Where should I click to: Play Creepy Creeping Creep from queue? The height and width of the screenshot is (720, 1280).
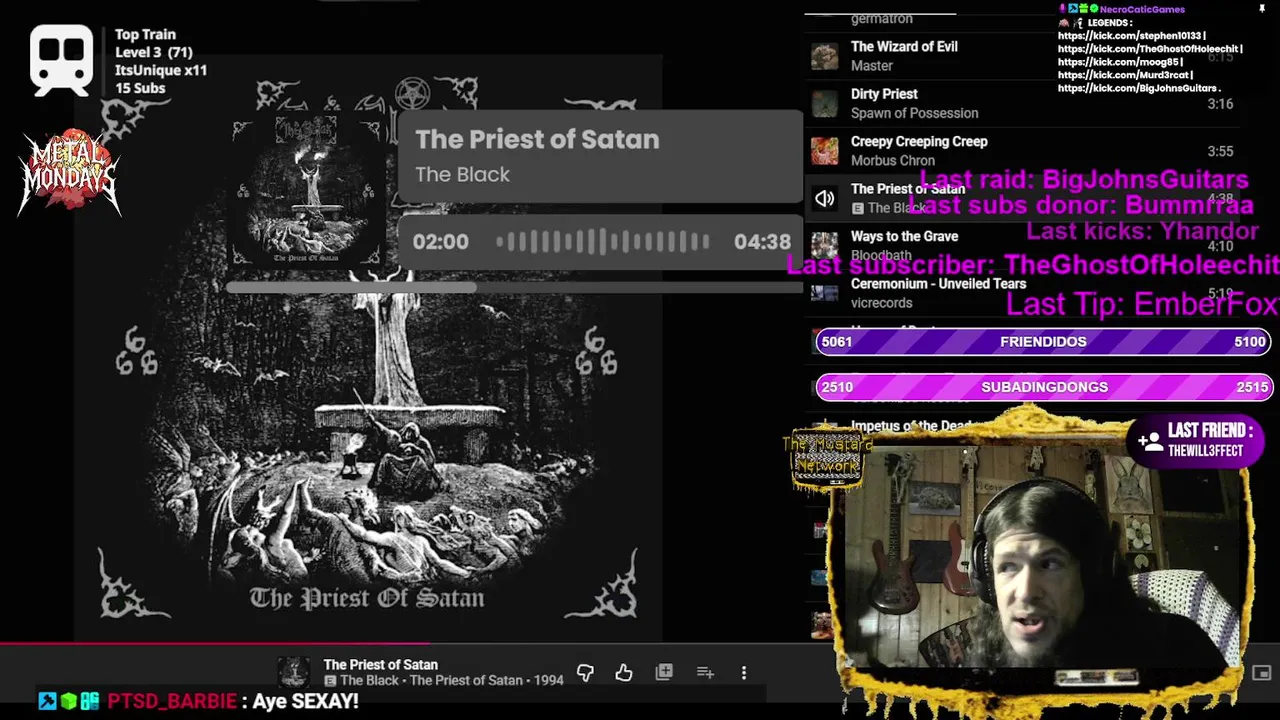(1022, 151)
